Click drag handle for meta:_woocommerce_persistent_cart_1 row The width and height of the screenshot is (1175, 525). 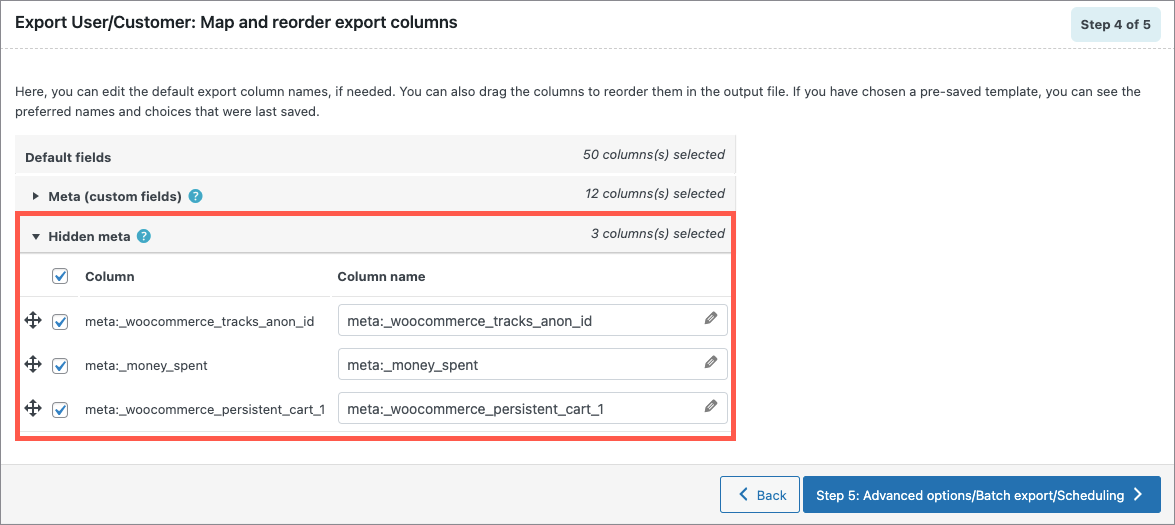tap(32, 408)
